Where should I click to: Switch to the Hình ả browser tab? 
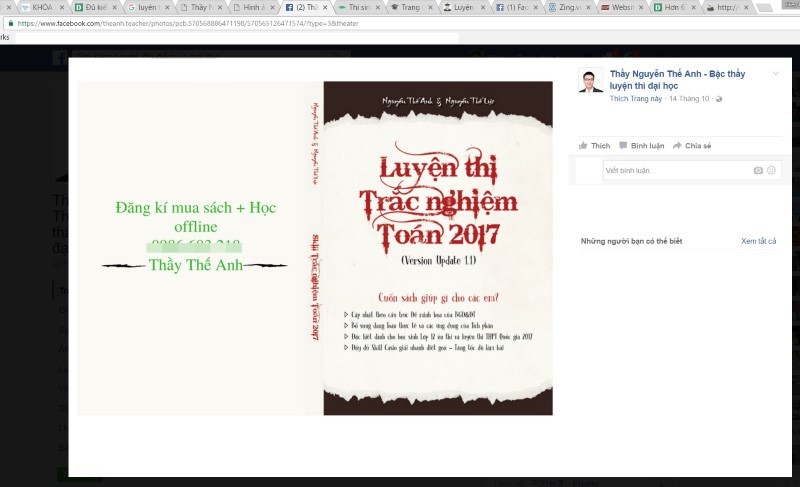[x=252, y=7]
